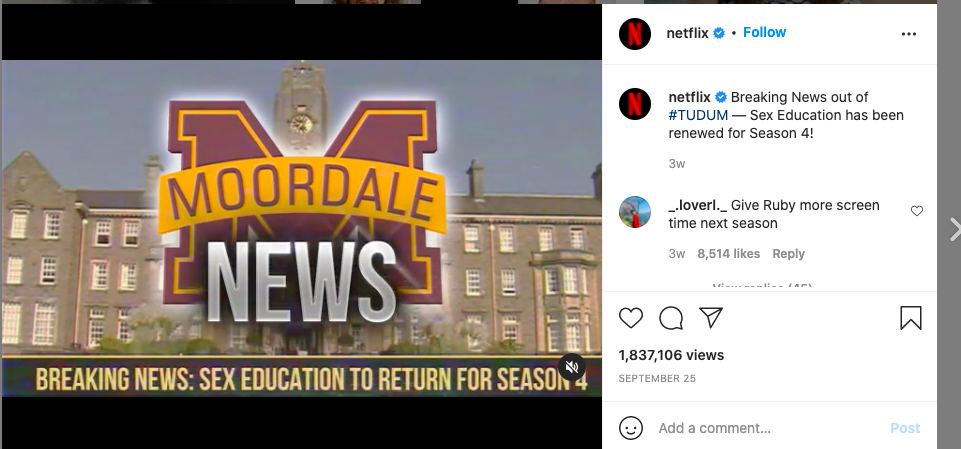This screenshot has width=961, height=449.
Task: Open the emoji picker smiley icon
Action: tap(631, 428)
